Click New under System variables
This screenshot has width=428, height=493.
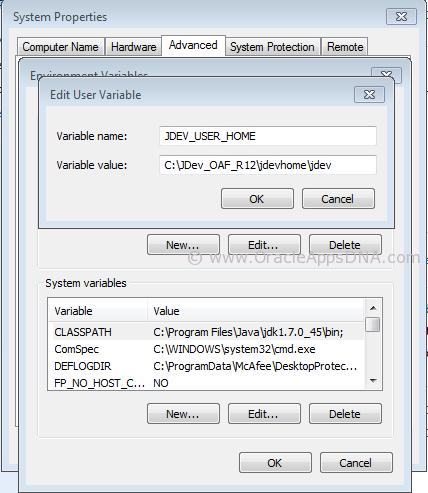click(183, 414)
